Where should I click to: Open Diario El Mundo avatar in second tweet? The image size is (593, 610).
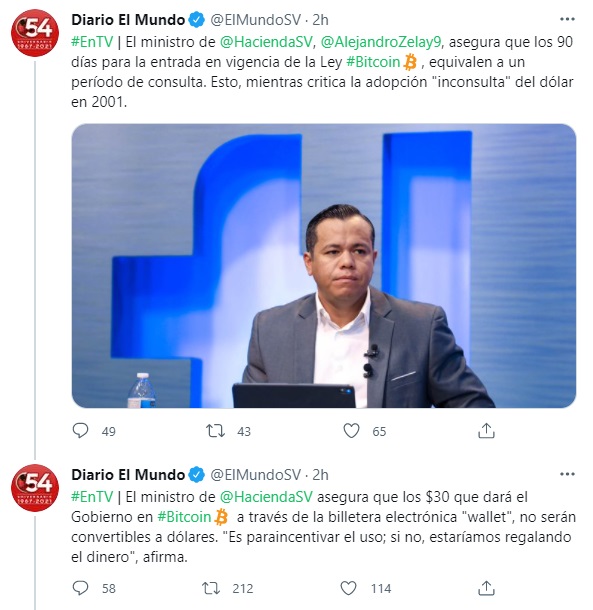pos(35,488)
